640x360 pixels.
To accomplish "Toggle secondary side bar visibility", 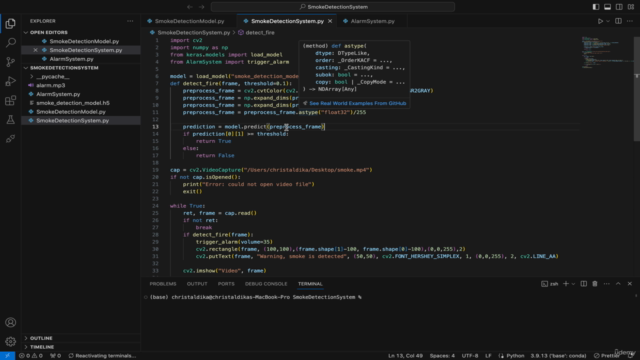I will pos(619,7).
